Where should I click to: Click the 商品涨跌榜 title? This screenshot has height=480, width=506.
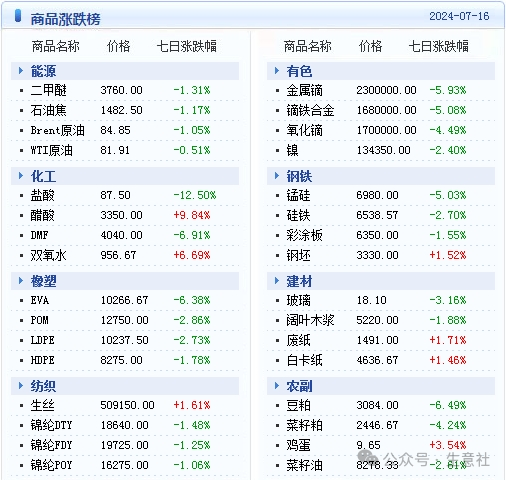[x=65, y=19]
